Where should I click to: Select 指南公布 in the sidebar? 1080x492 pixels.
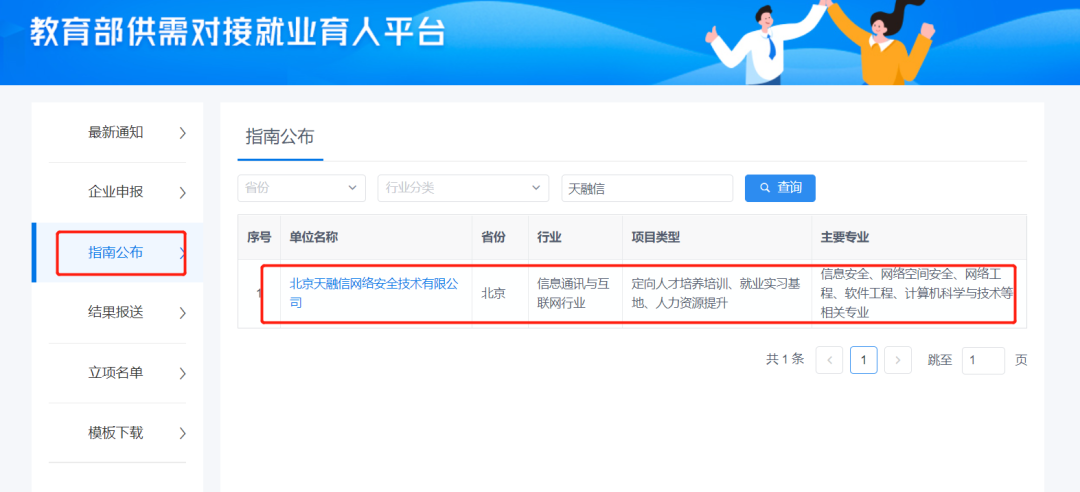pos(116,252)
